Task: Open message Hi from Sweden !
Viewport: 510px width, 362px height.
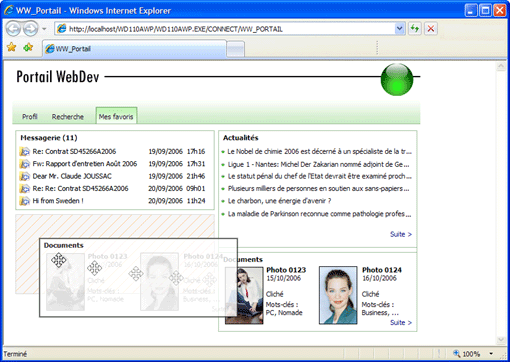Action: tap(58, 201)
